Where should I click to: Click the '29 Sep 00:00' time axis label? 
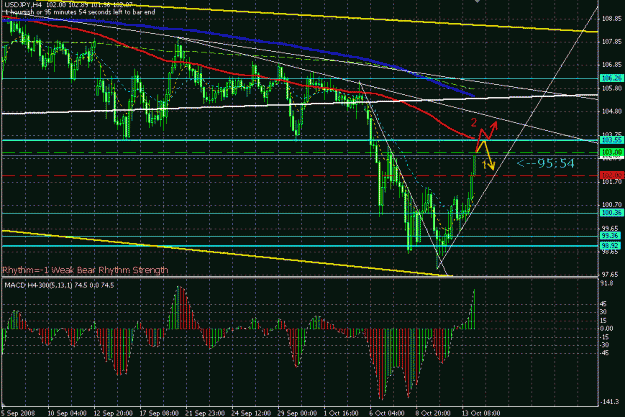[297, 413]
